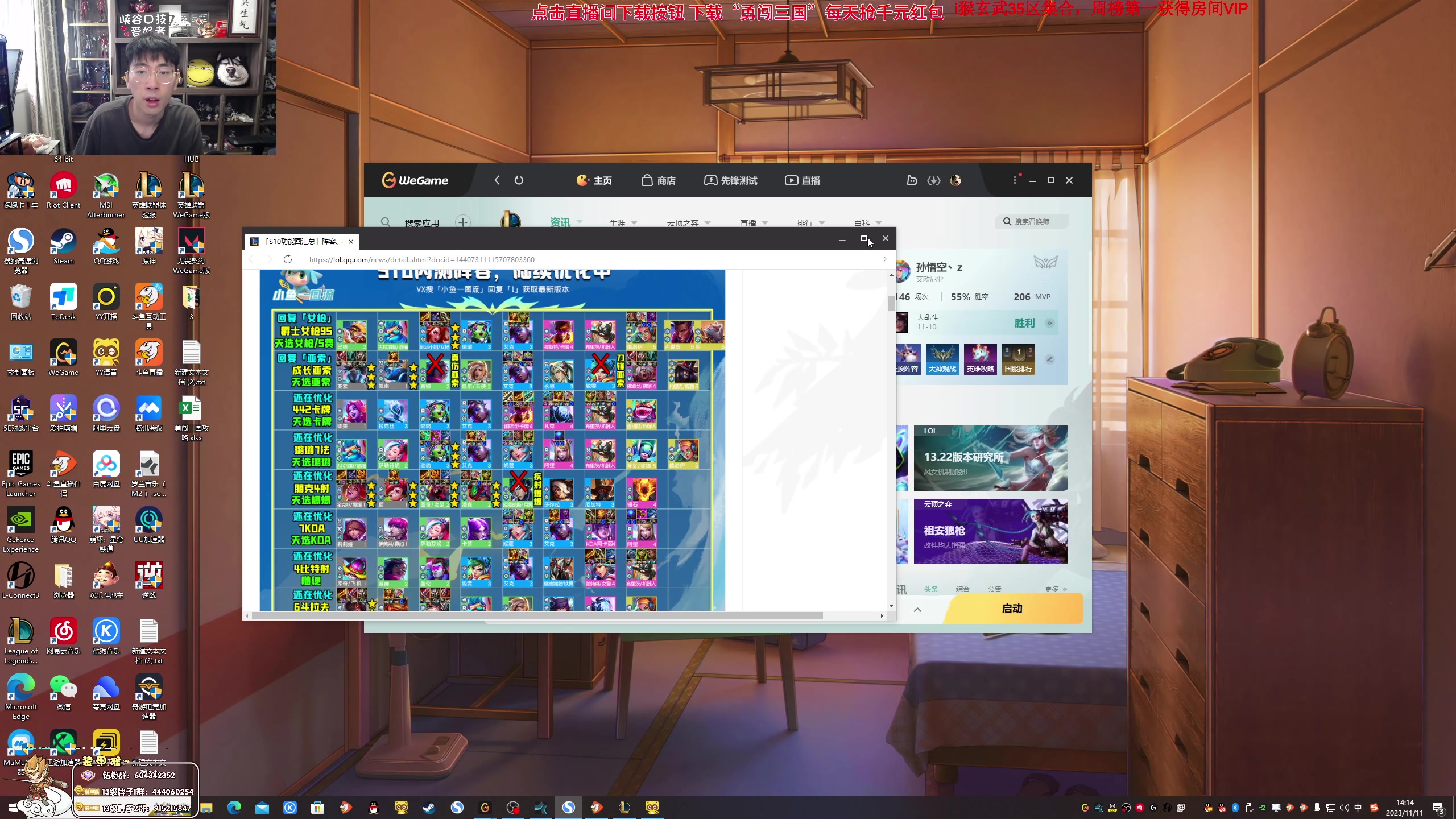Screen dimensions: 1456x819
Task: Reload the lol.qq.com news page
Action: (288, 259)
